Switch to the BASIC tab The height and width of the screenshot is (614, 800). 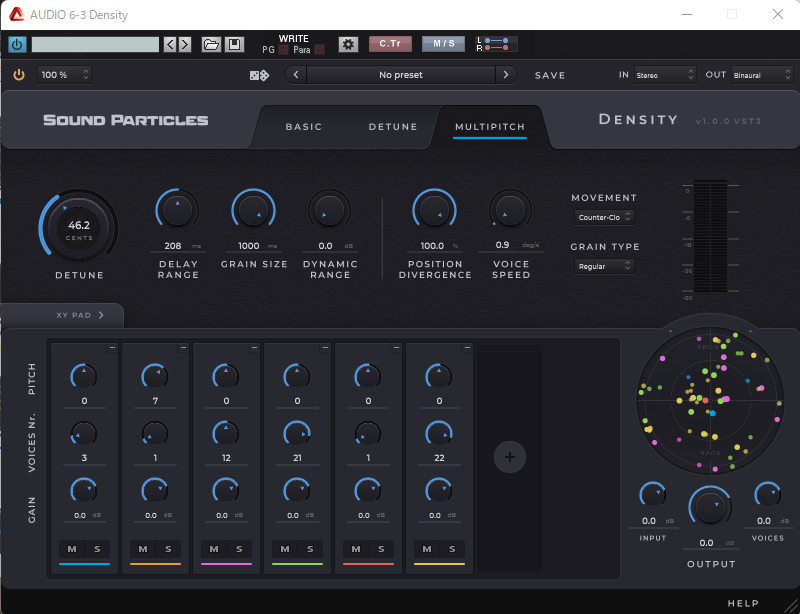pyautogui.click(x=304, y=127)
